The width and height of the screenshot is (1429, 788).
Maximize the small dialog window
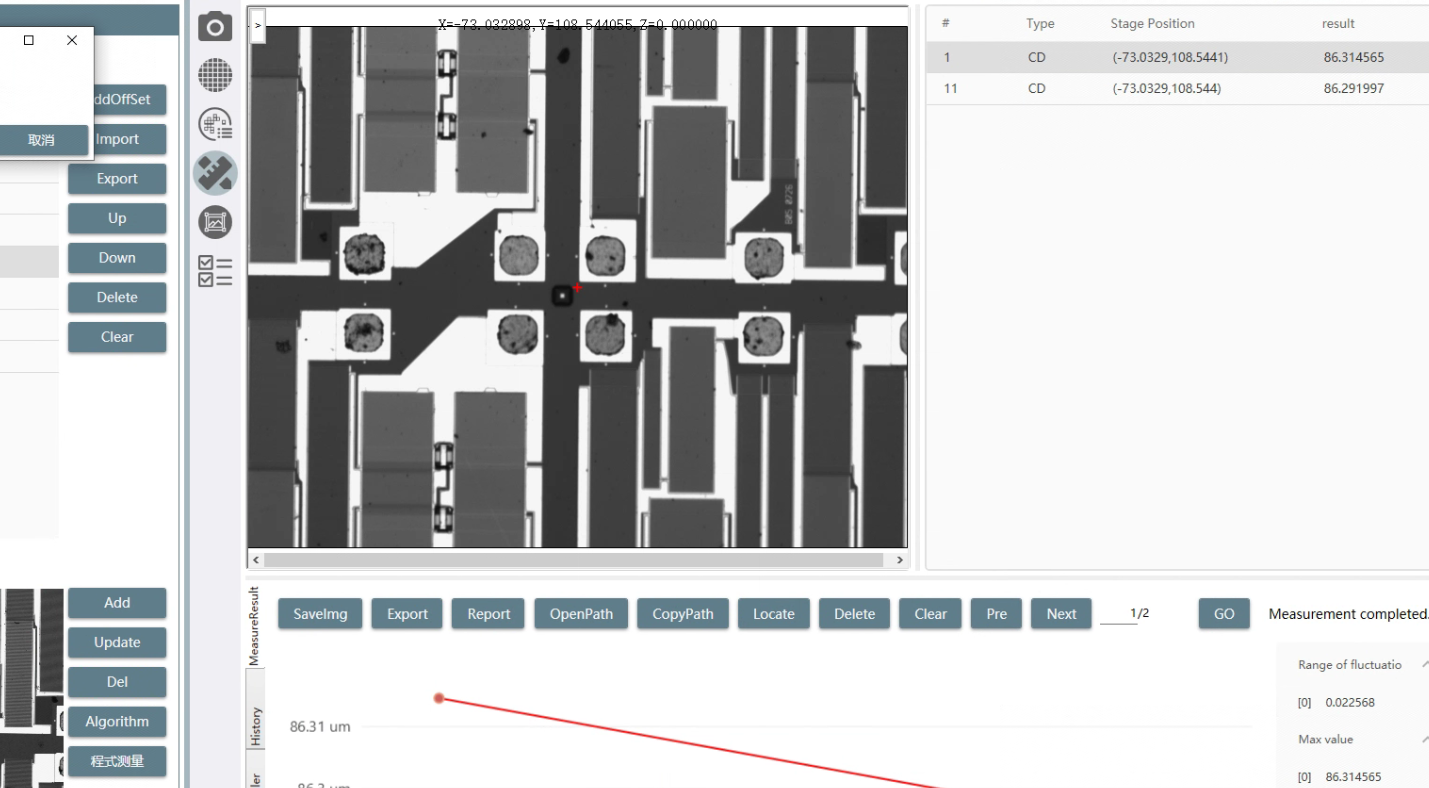click(29, 40)
